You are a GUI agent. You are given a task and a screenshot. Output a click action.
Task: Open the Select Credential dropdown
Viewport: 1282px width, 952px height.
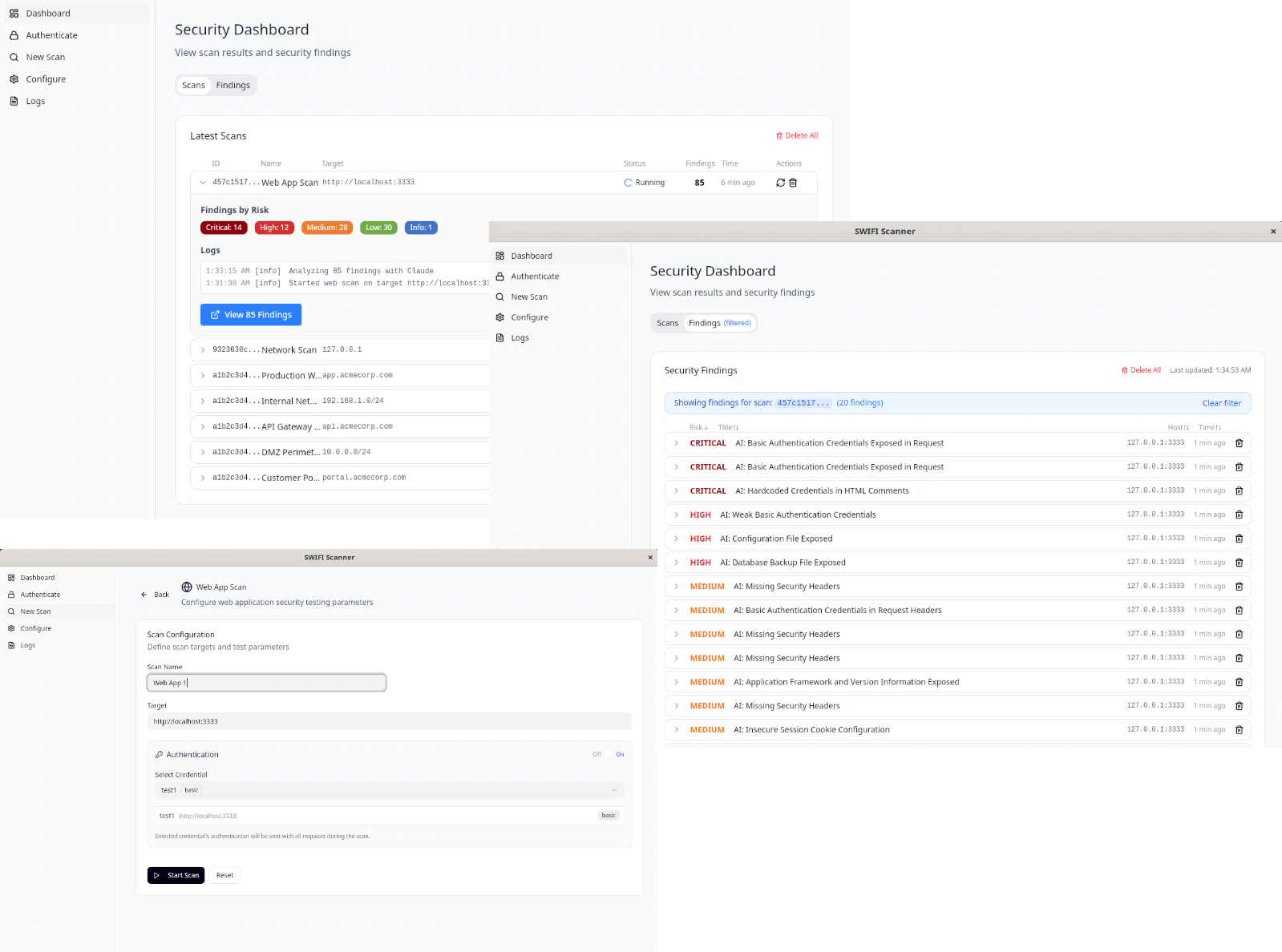[x=389, y=790]
